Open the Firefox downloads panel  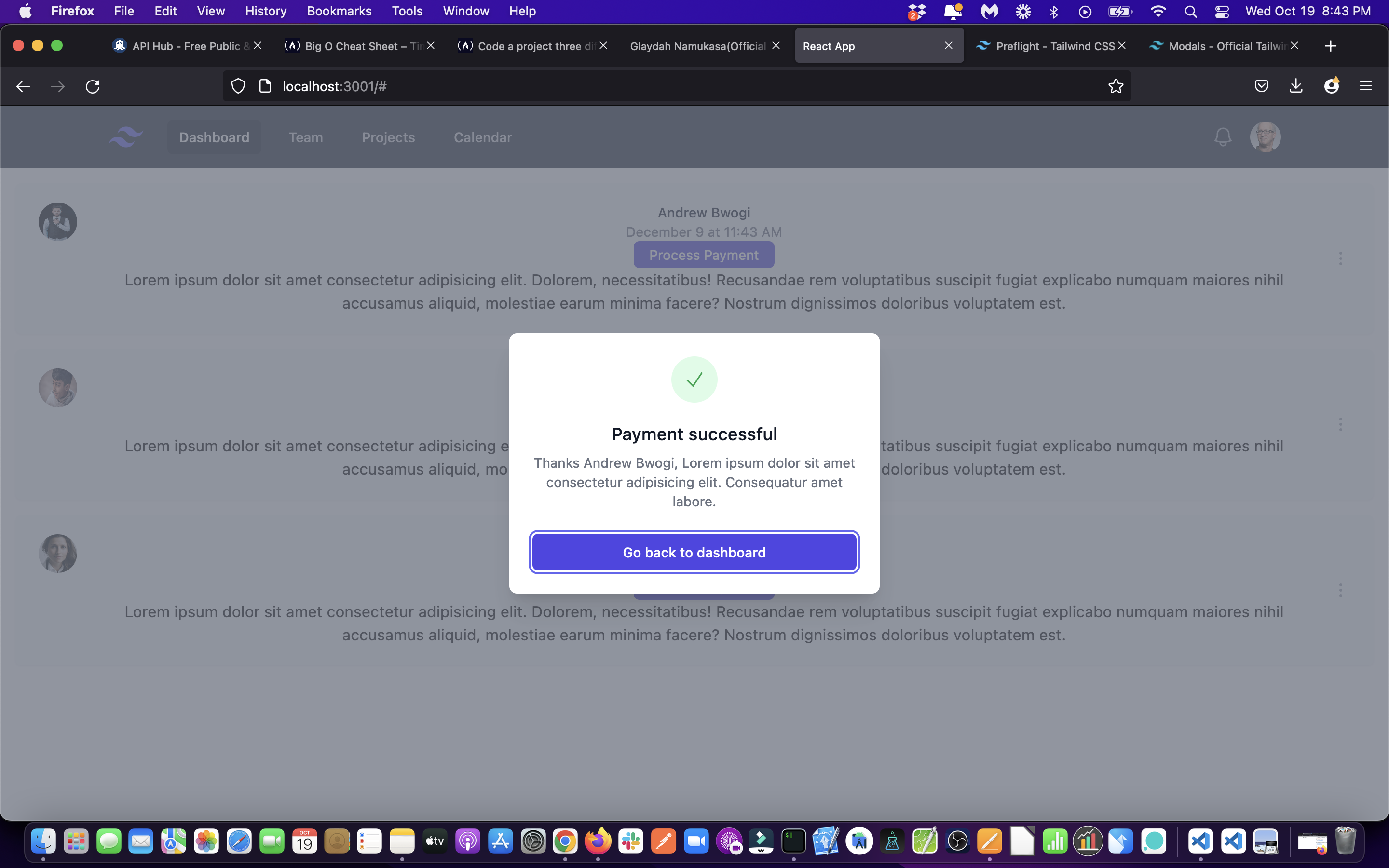[1295, 86]
